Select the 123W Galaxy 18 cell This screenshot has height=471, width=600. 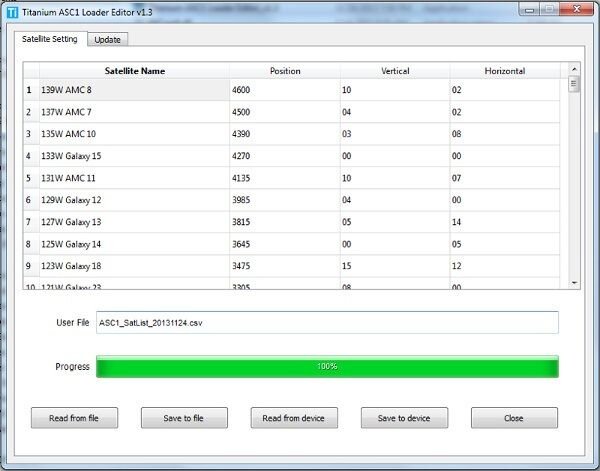coord(134,266)
